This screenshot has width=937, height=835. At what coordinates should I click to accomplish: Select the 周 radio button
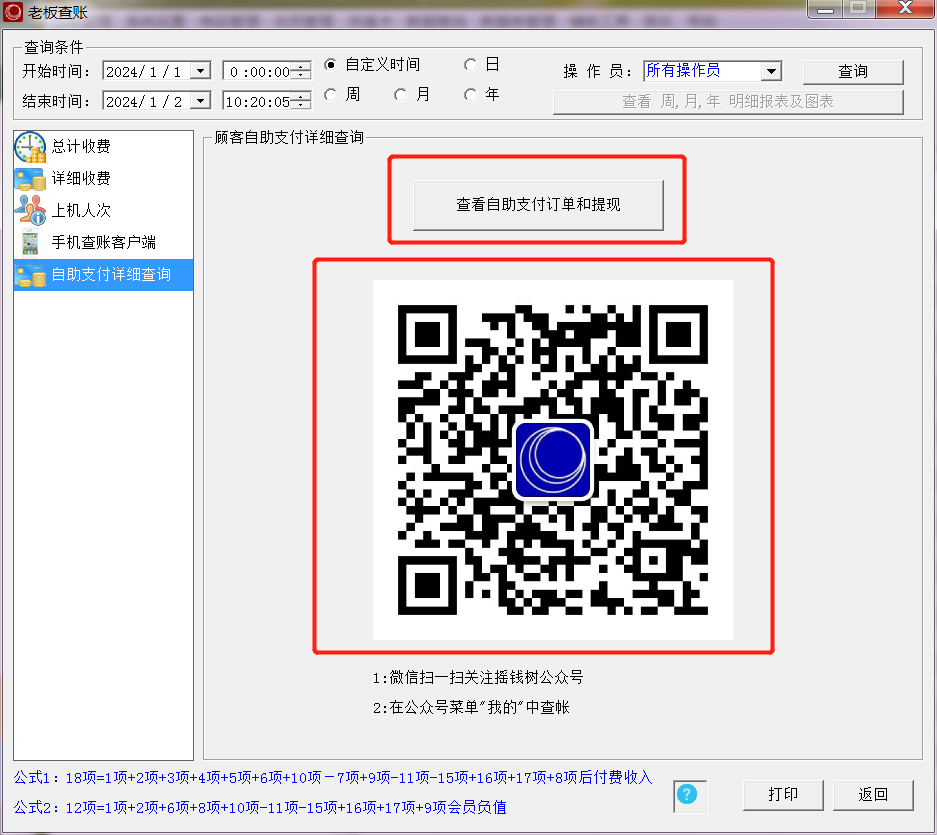pos(330,94)
